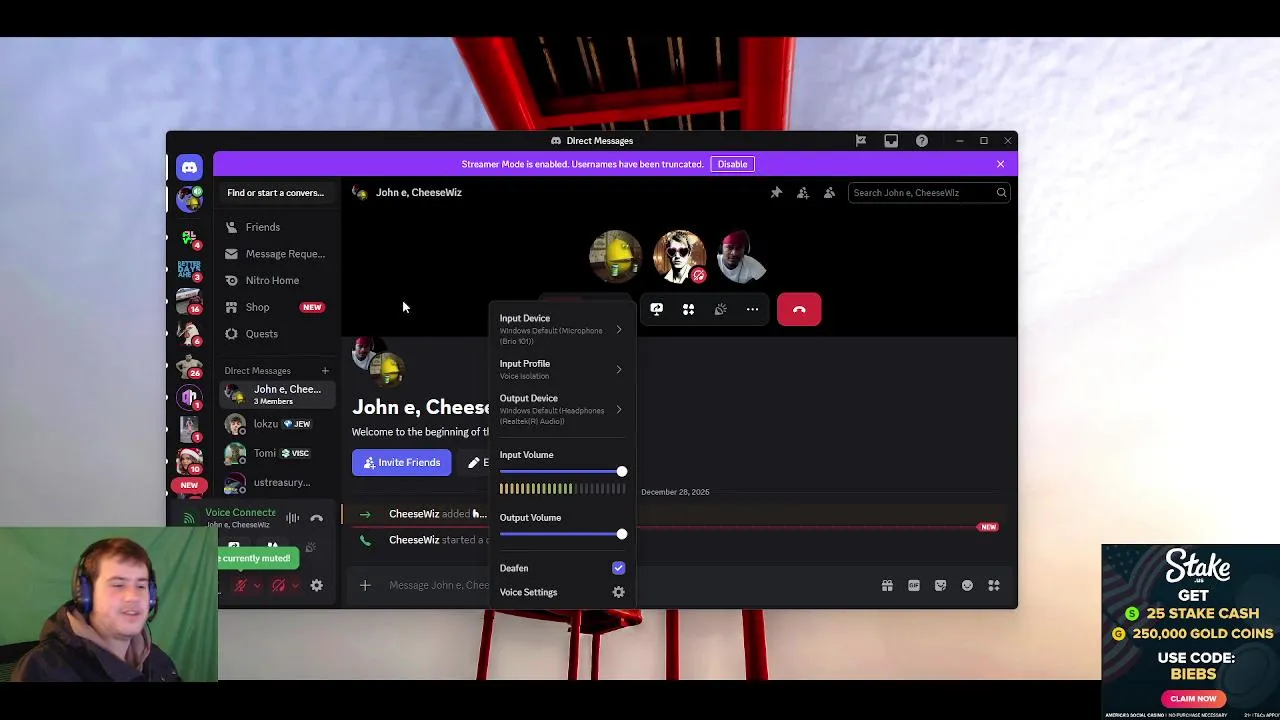Go to Nitro Home
Screen dimensions: 1280x720
277,281
